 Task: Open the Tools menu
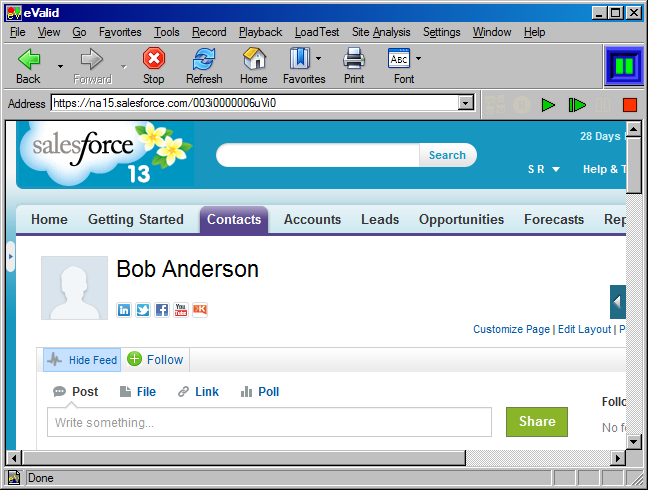(x=167, y=32)
